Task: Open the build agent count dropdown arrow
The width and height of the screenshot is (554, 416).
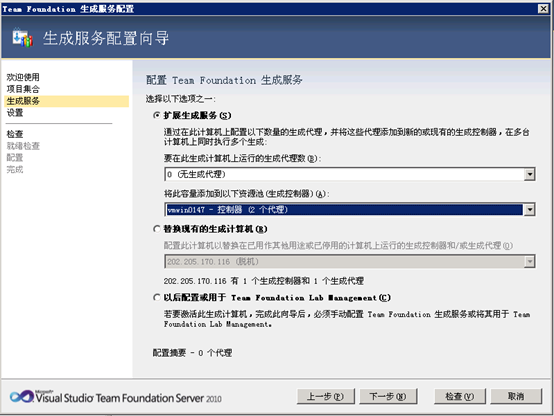Action: [x=529, y=174]
